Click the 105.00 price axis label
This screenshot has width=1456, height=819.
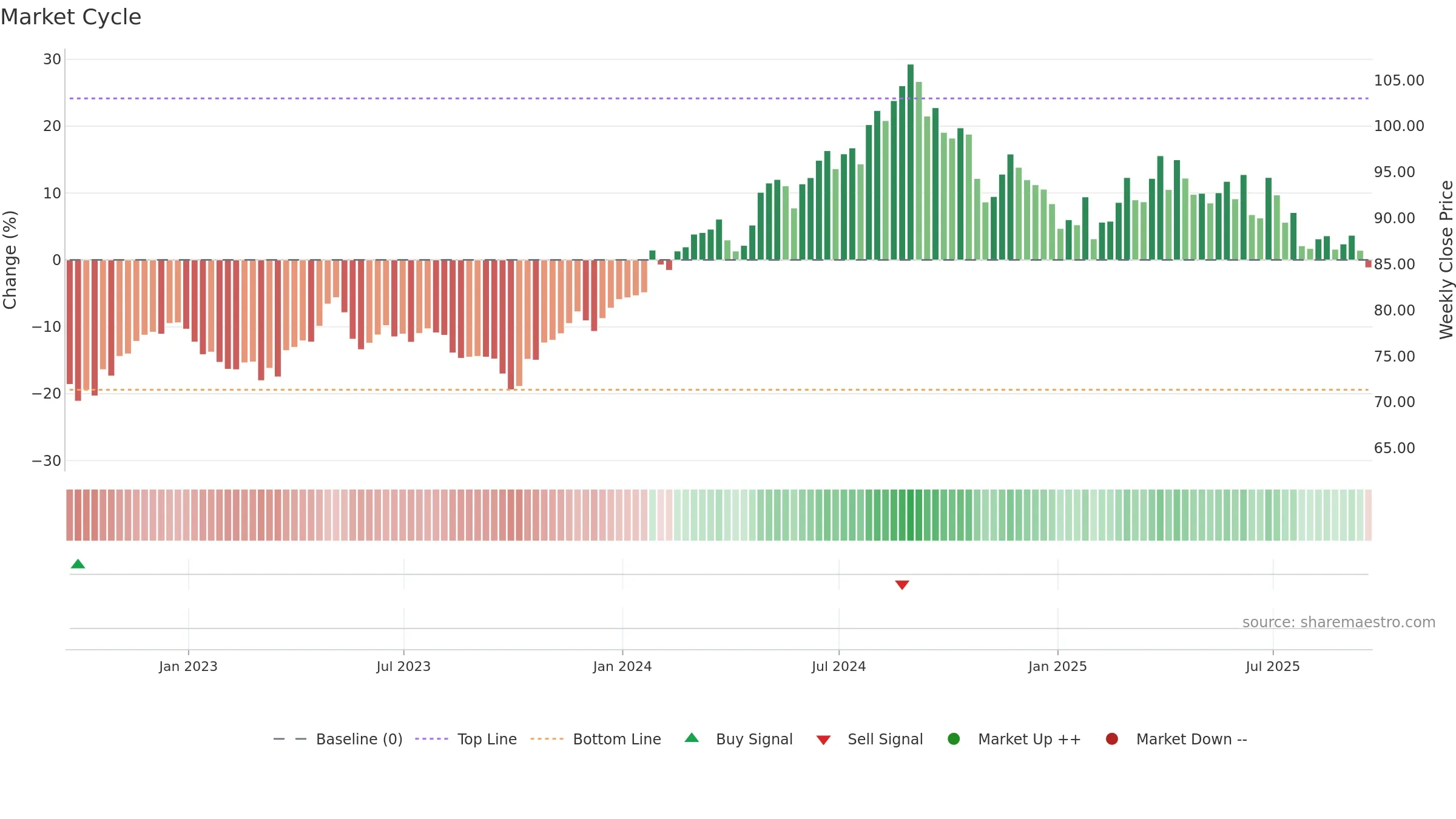1399,81
